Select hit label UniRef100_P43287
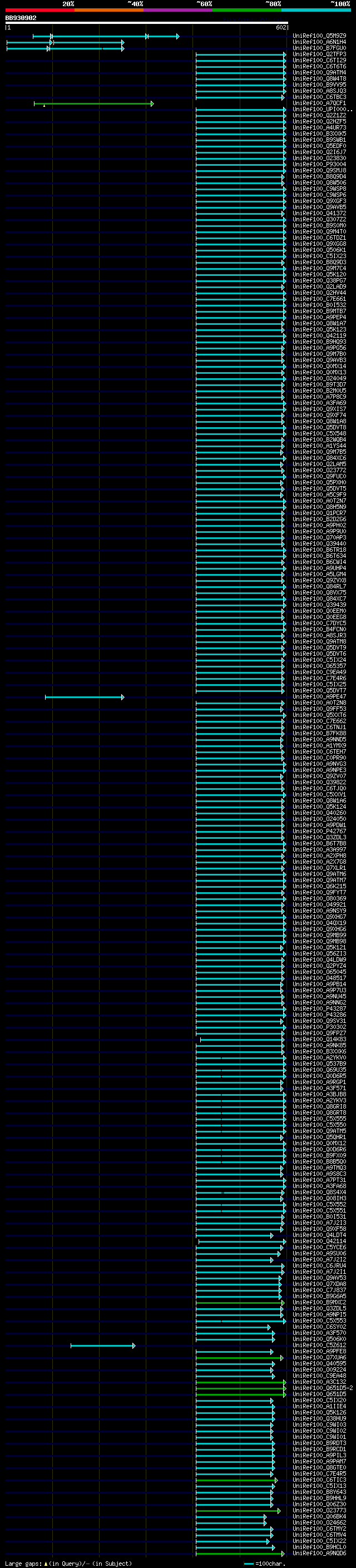This screenshot has width=356, height=1568. click(x=319, y=1008)
